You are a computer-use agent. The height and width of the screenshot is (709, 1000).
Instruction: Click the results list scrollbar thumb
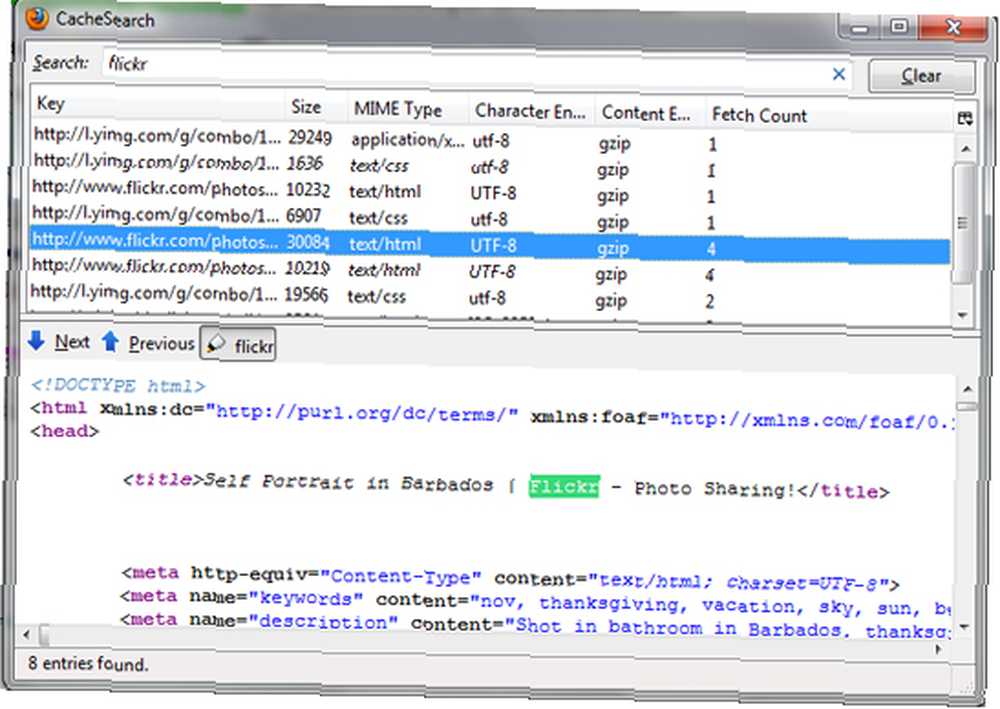[x=963, y=223]
